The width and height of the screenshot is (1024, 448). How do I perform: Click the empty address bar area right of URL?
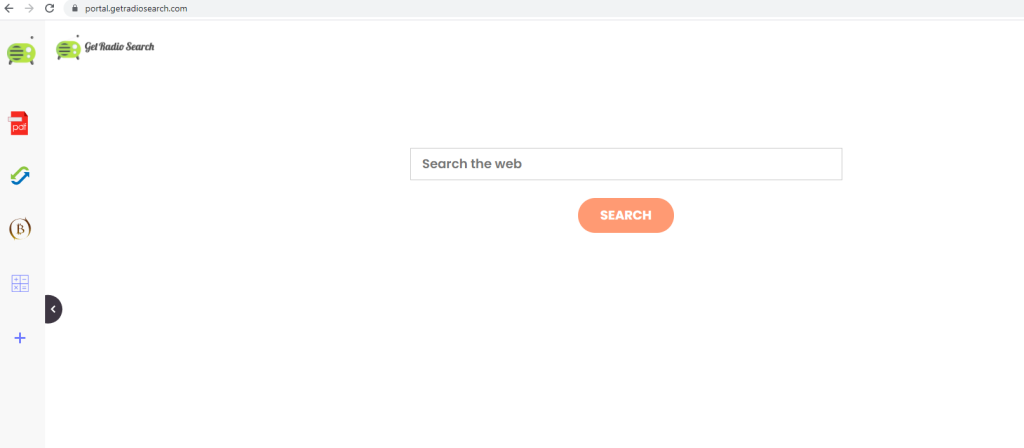tap(588, 8)
